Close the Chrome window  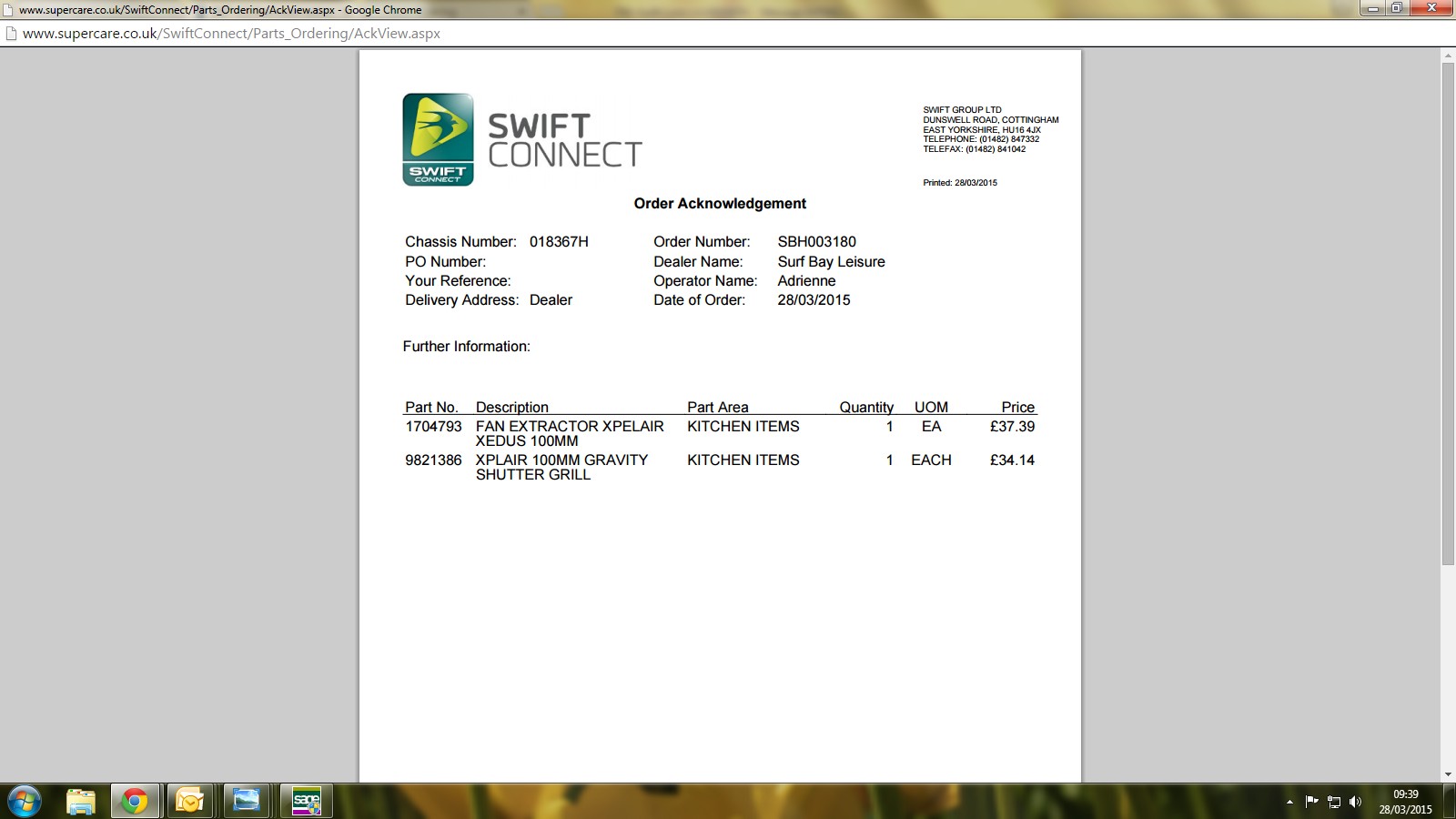[x=1431, y=8]
